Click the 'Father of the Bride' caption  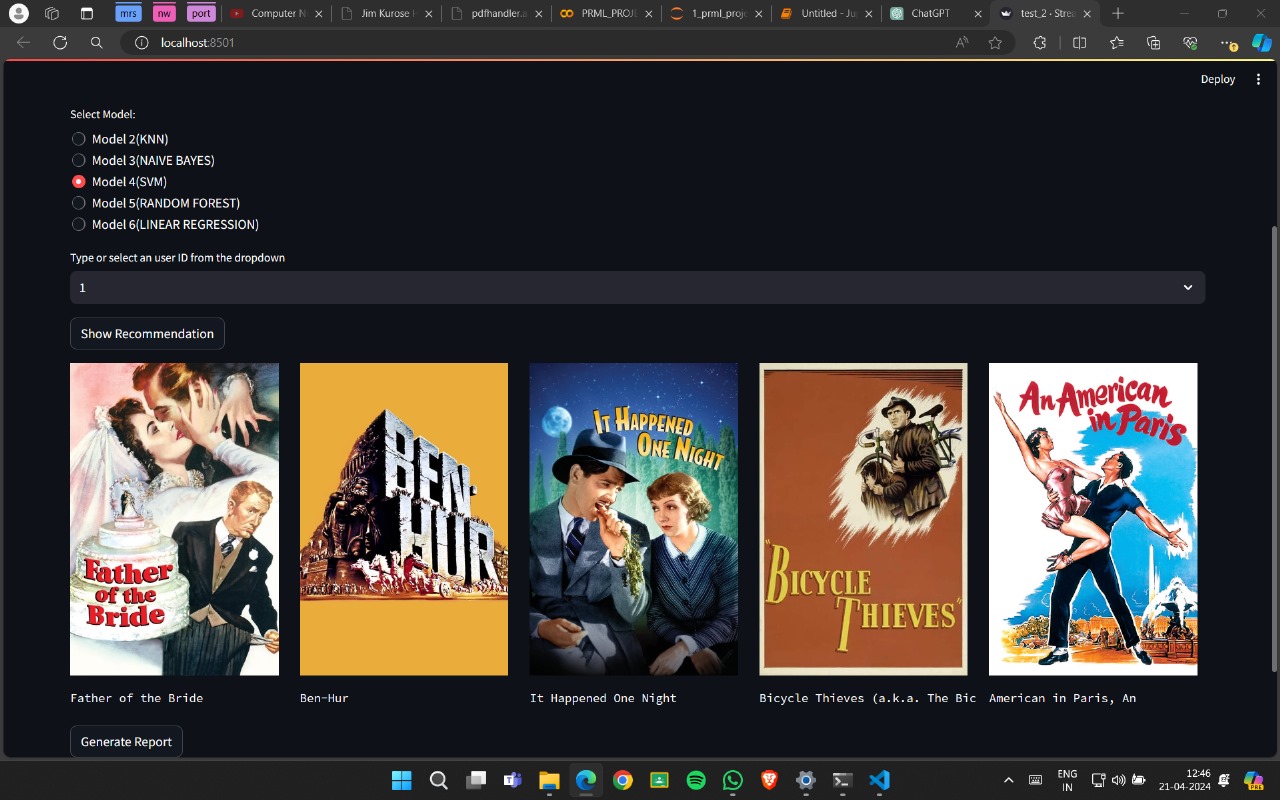pos(136,698)
